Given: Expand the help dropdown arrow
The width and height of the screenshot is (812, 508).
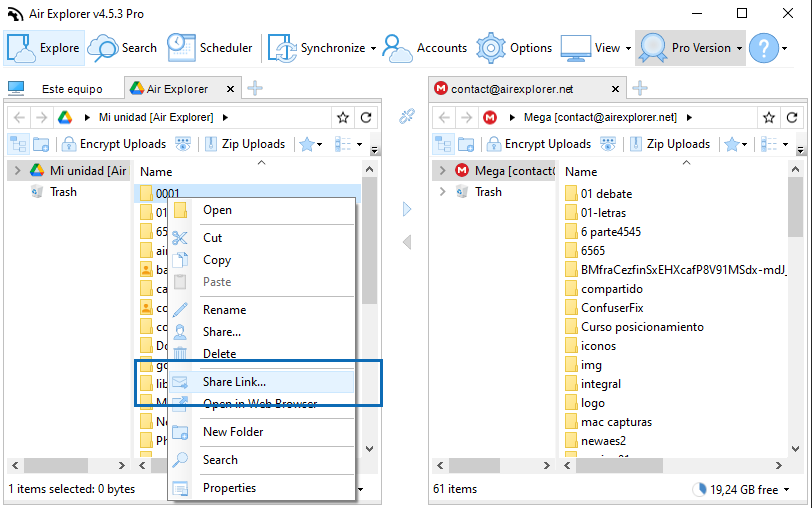Looking at the screenshot, I should click(x=785, y=49).
